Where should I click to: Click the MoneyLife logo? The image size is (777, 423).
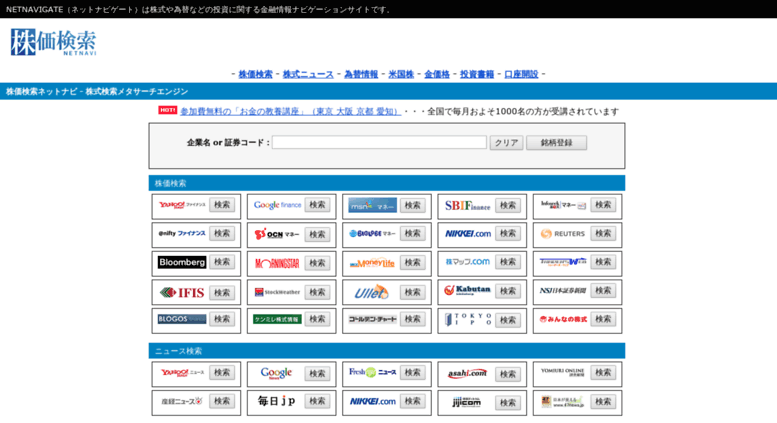pos(372,263)
